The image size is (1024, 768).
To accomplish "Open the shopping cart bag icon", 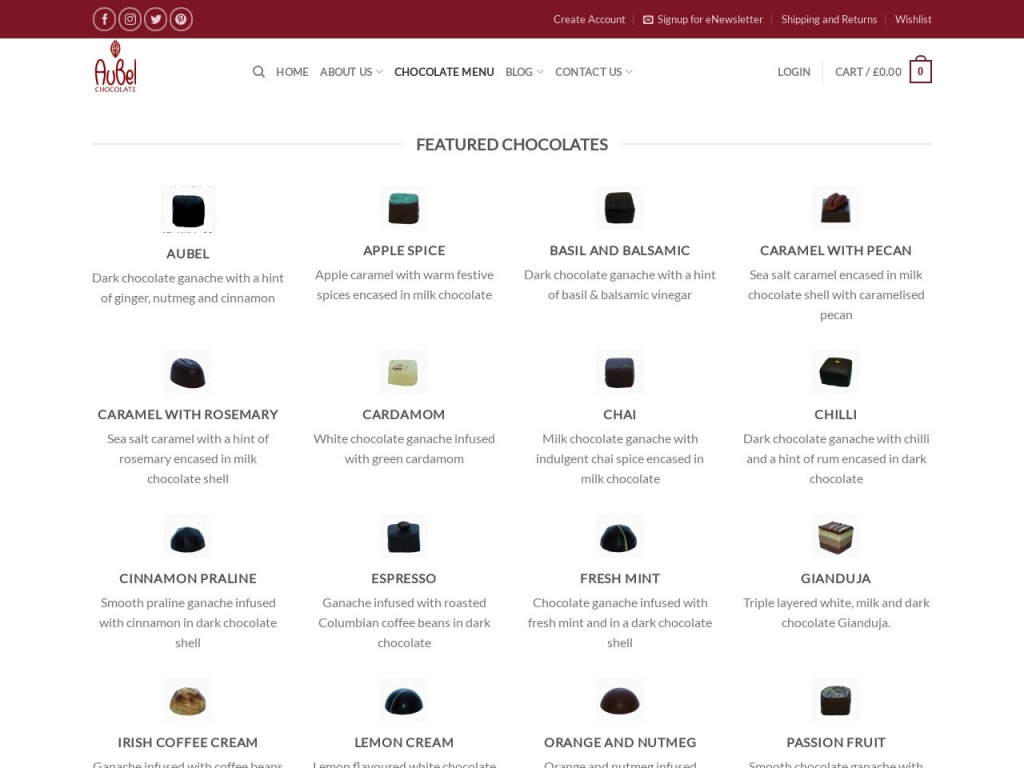I will [920, 72].
